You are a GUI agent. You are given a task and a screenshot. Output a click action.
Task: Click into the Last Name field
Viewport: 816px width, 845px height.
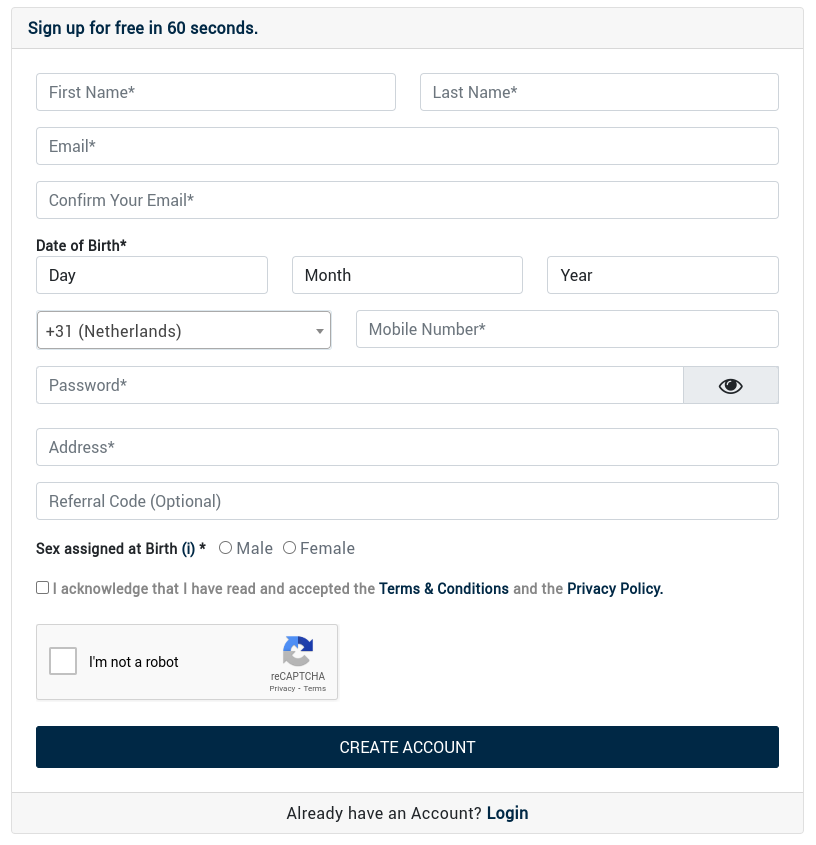pos(599,92)
